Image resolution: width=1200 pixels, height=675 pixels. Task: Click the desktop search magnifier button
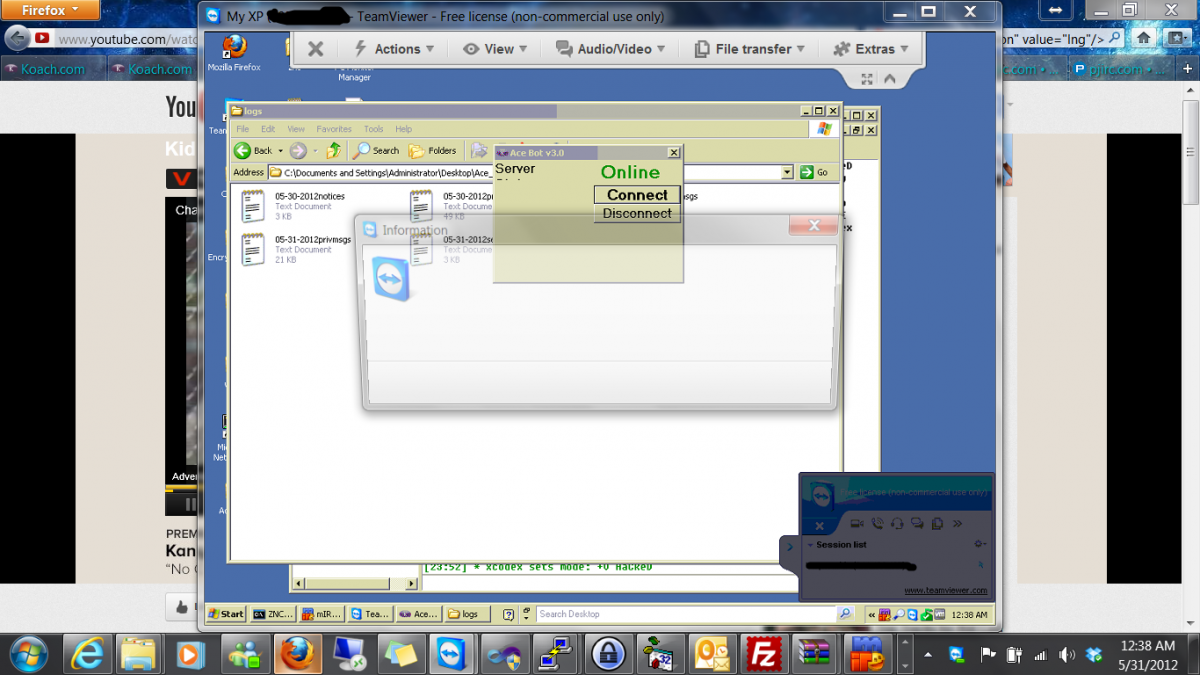click(845, 614)
